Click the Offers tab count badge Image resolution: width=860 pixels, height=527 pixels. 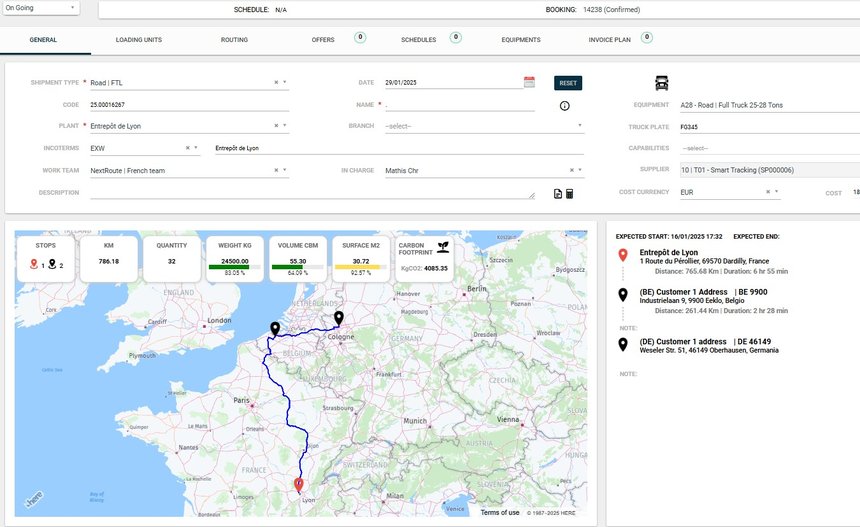click(360, 37)
